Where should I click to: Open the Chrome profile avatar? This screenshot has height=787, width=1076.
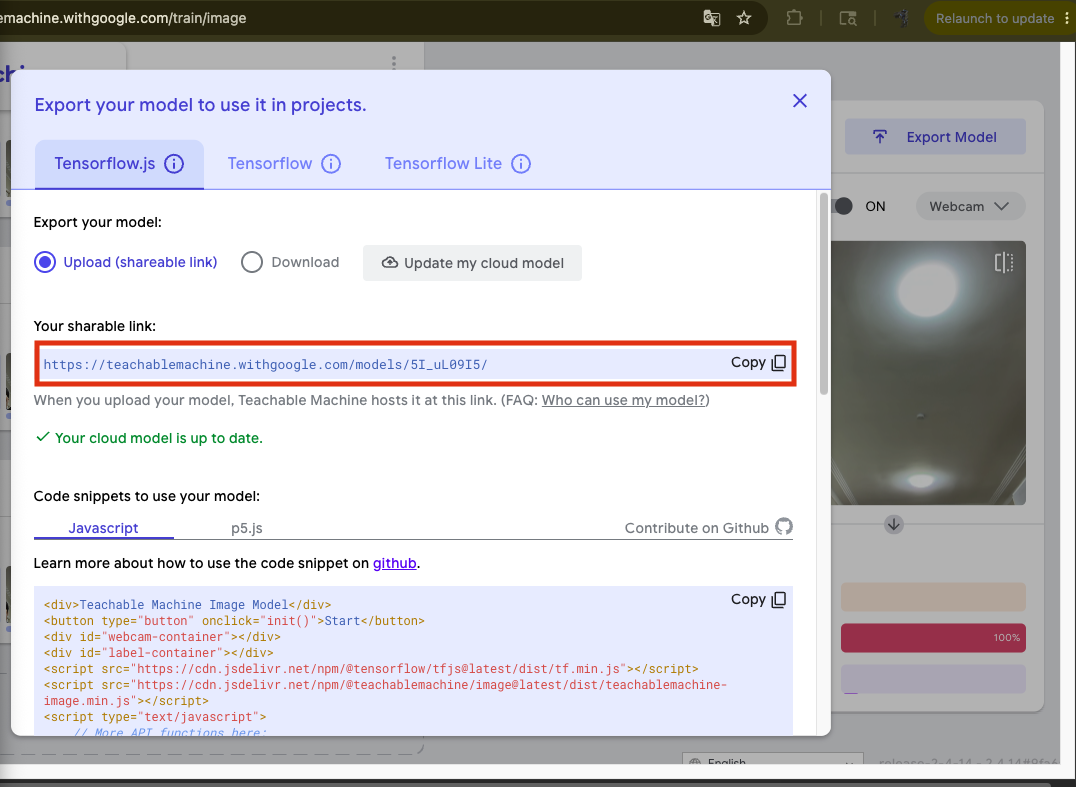(902, 19)
